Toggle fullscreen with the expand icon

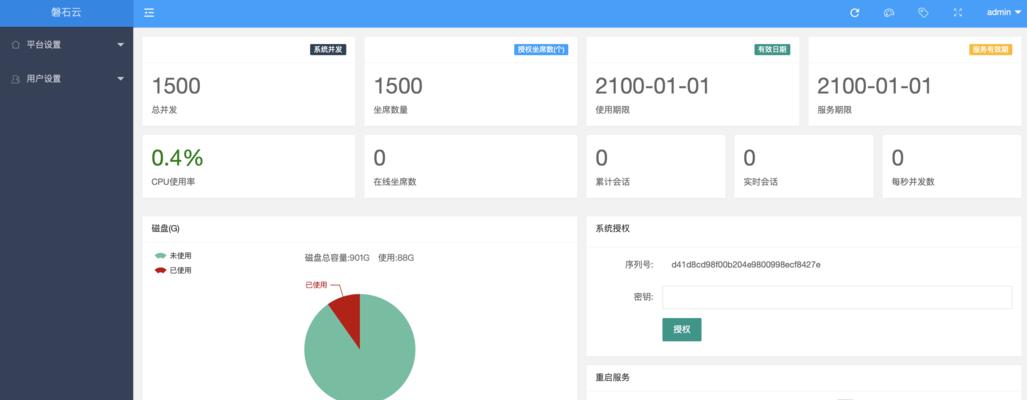tap(958, 12)
